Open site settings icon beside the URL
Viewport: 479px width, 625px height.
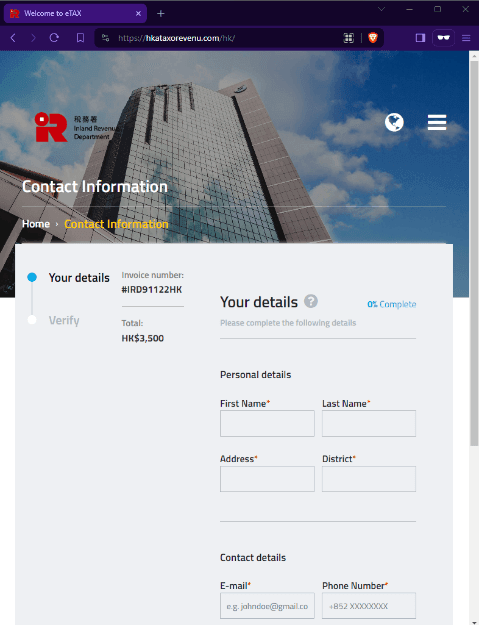pyautogui.click(x=106, y=38)
